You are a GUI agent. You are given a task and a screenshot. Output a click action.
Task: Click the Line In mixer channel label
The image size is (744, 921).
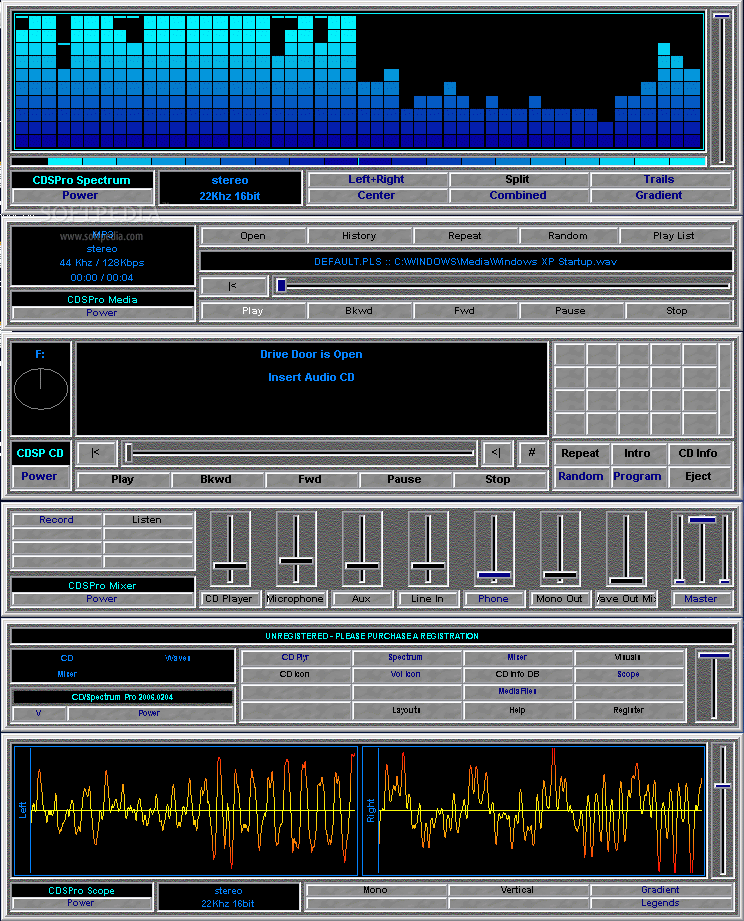tap(427, 599)
